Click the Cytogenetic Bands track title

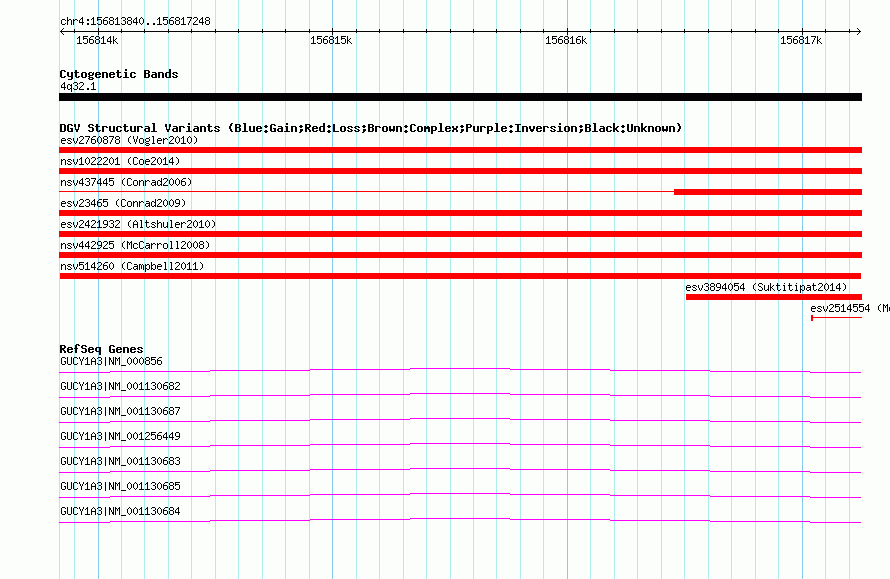coord(119,74)
